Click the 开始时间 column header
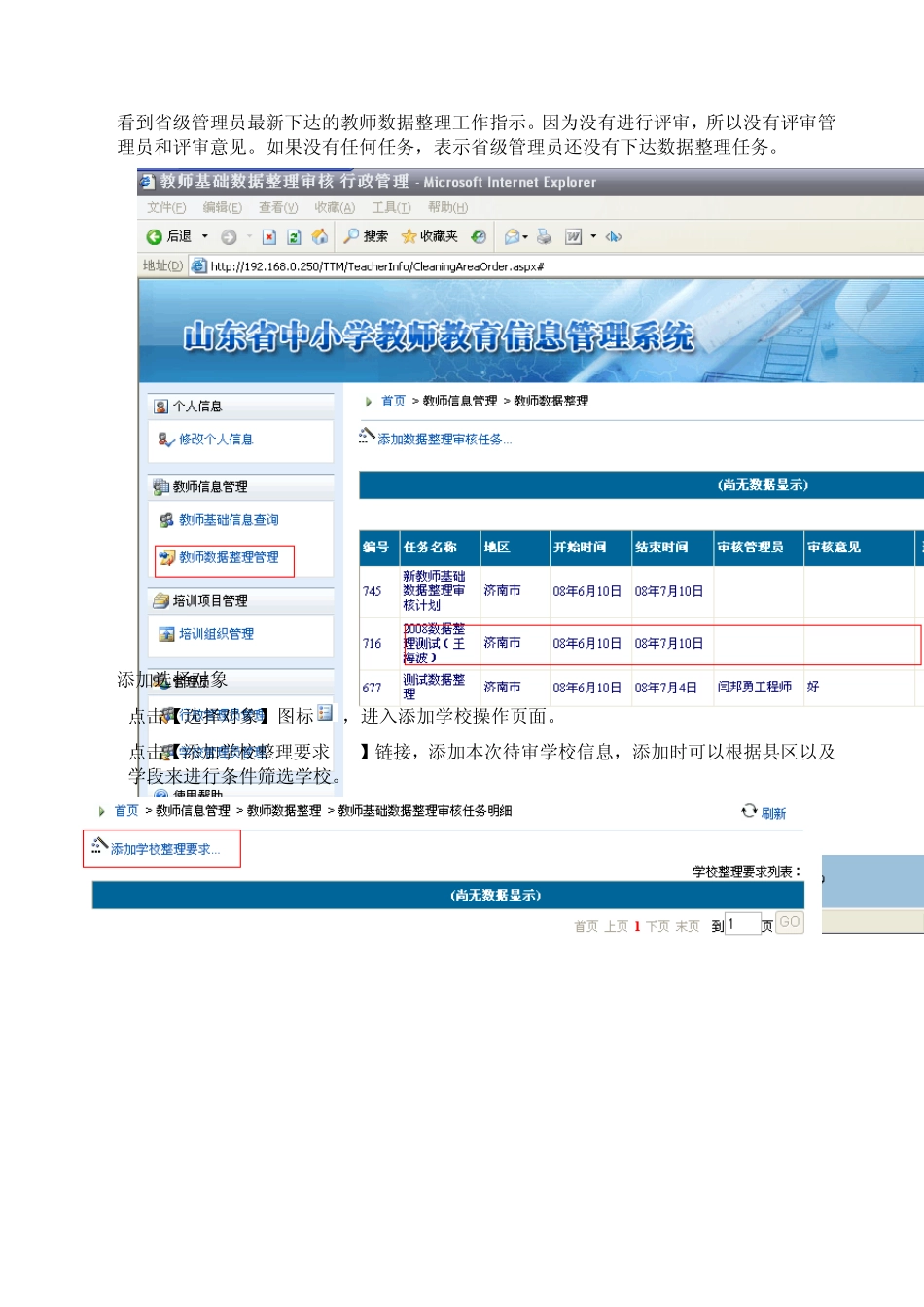 tap(590, 548)
